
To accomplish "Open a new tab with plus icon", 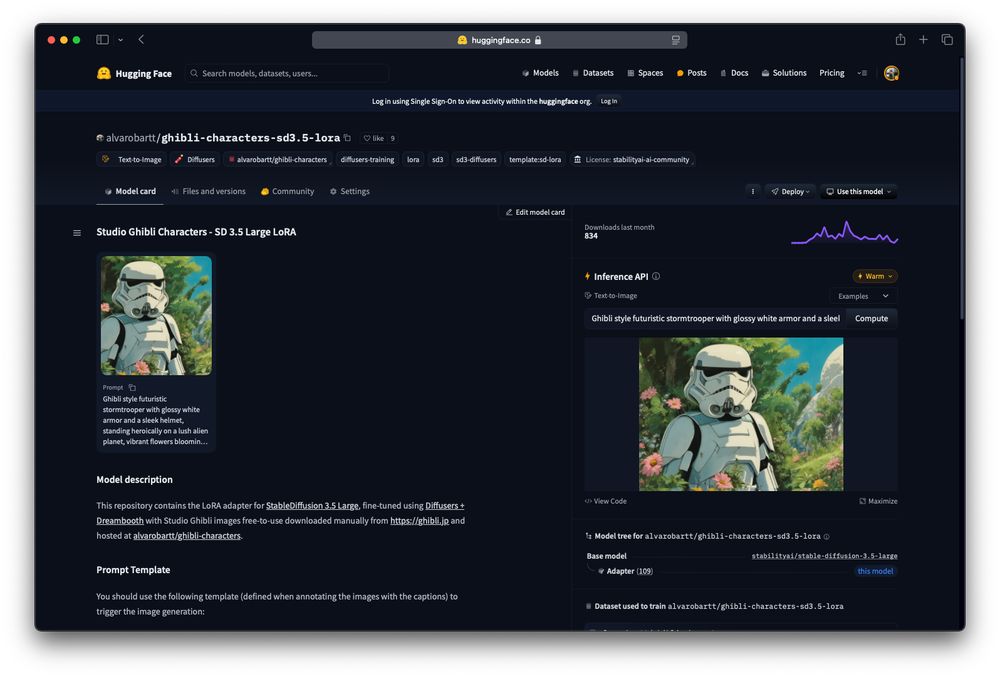I will pyautogui.click(x=923, y=40).
